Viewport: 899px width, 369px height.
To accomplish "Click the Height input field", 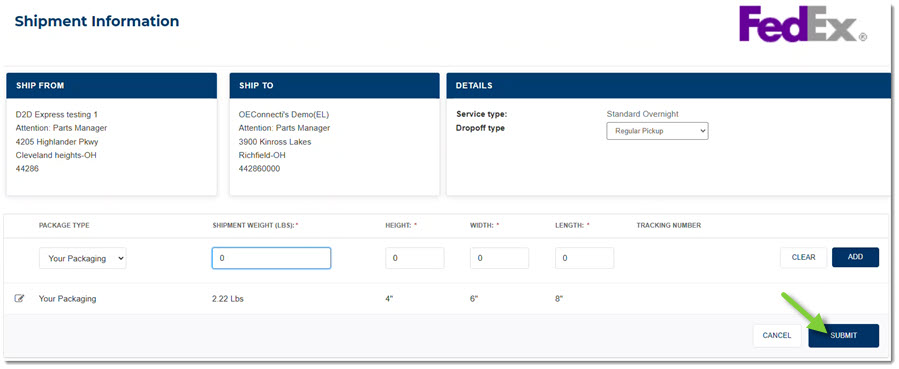I will click(415, 258).
